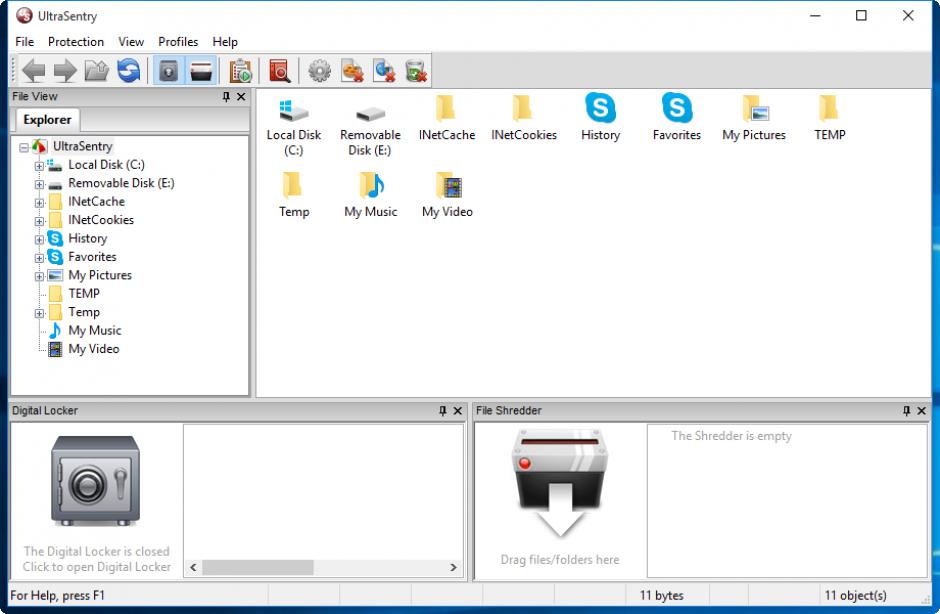Select My Video in the tree
The image size is (940, 614).
pos(94,349)
